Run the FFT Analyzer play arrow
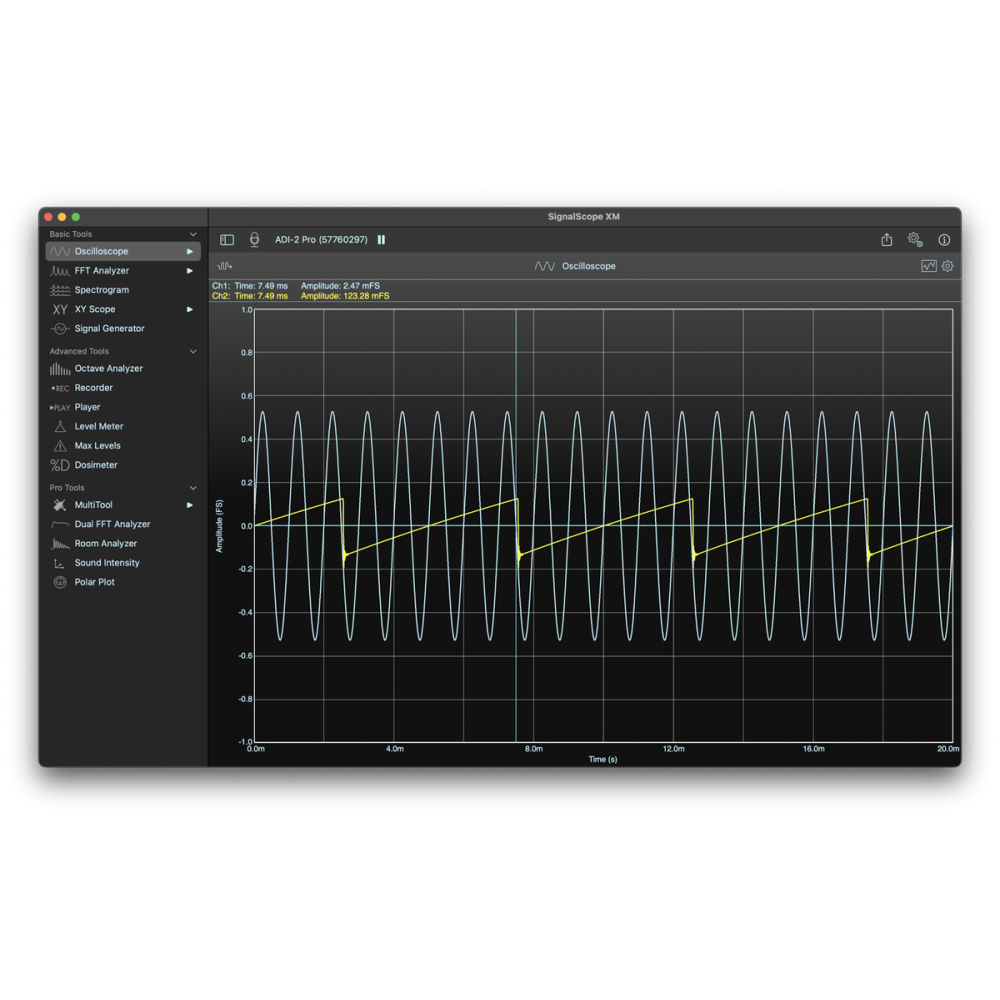1000x1000 pixels. click(189, 271)
